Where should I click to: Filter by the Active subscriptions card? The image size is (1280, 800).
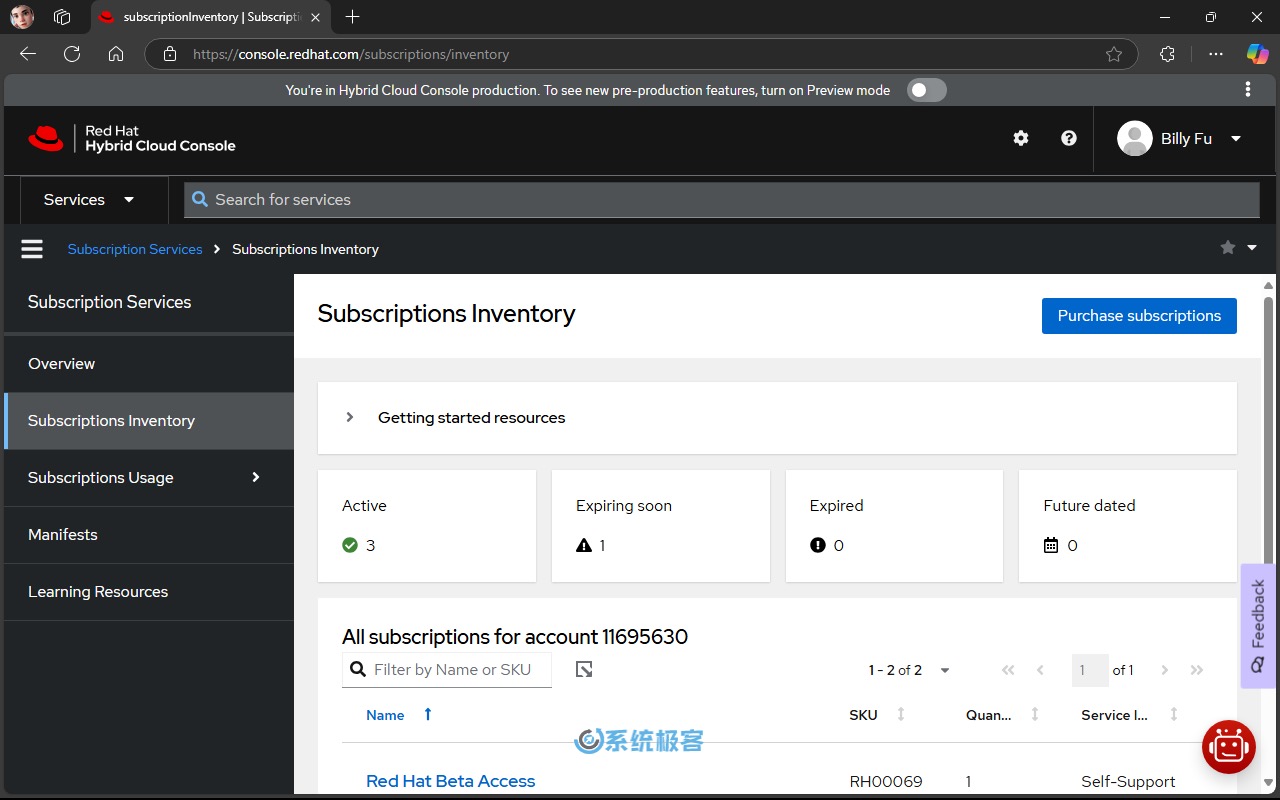[427, 526]
